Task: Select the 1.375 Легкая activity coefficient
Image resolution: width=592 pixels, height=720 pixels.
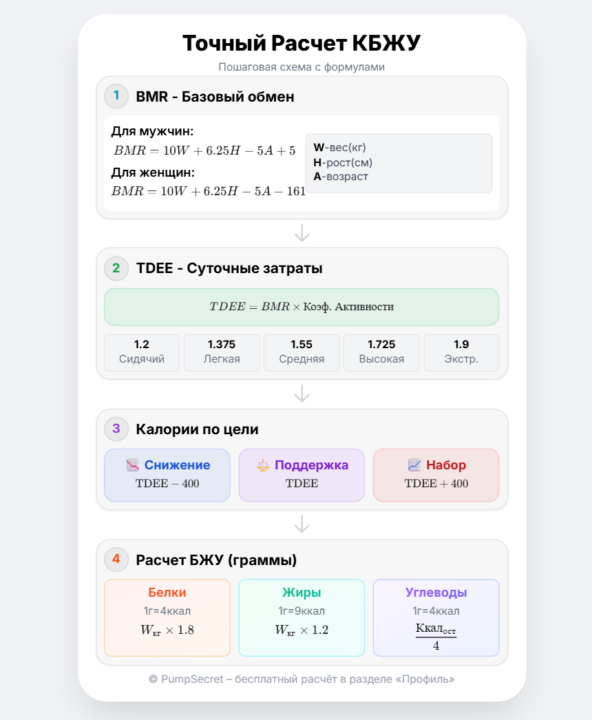Action: coord(222,352)
